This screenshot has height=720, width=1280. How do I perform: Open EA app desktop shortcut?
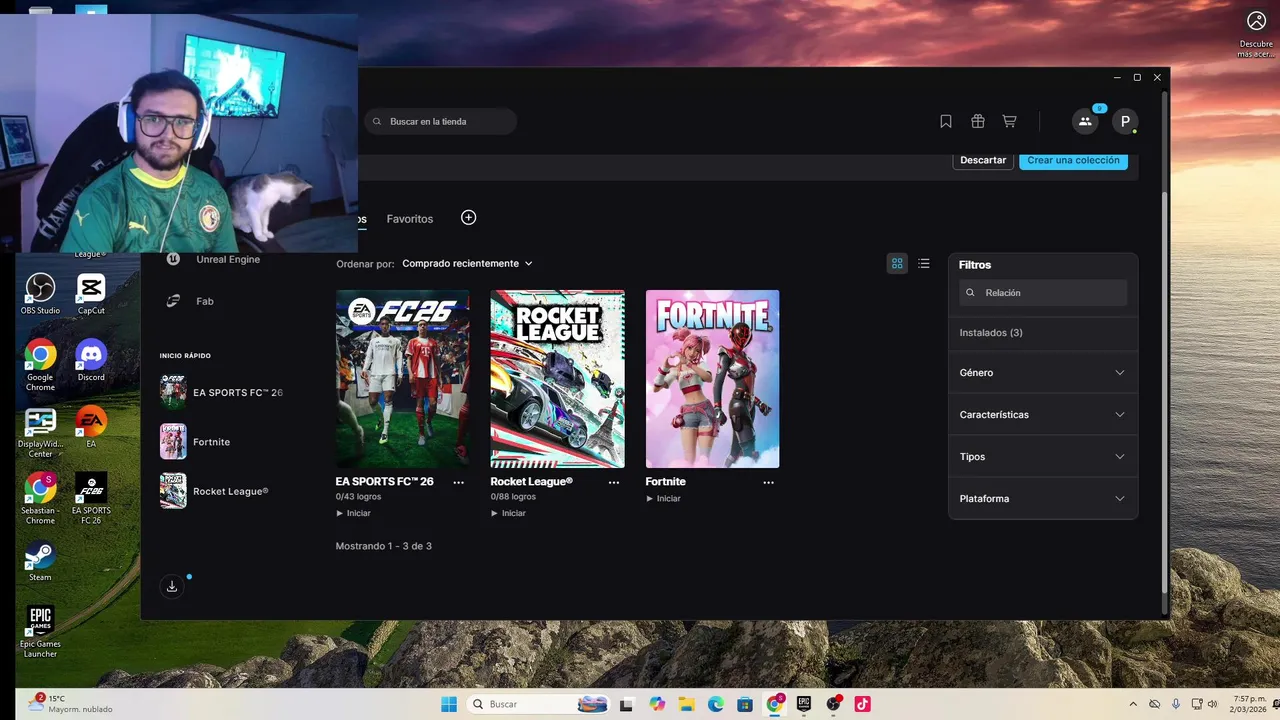click(x=91, y=426)
